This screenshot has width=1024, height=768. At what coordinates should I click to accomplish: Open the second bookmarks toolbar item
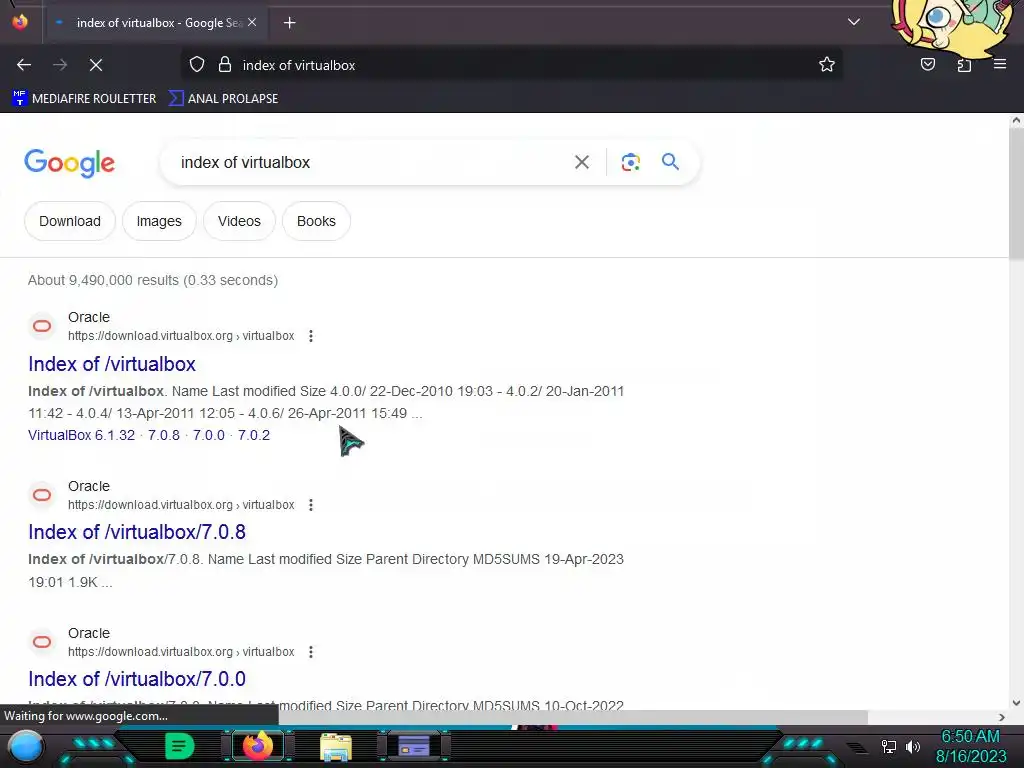pyautogui.click(x=223, y=99)
